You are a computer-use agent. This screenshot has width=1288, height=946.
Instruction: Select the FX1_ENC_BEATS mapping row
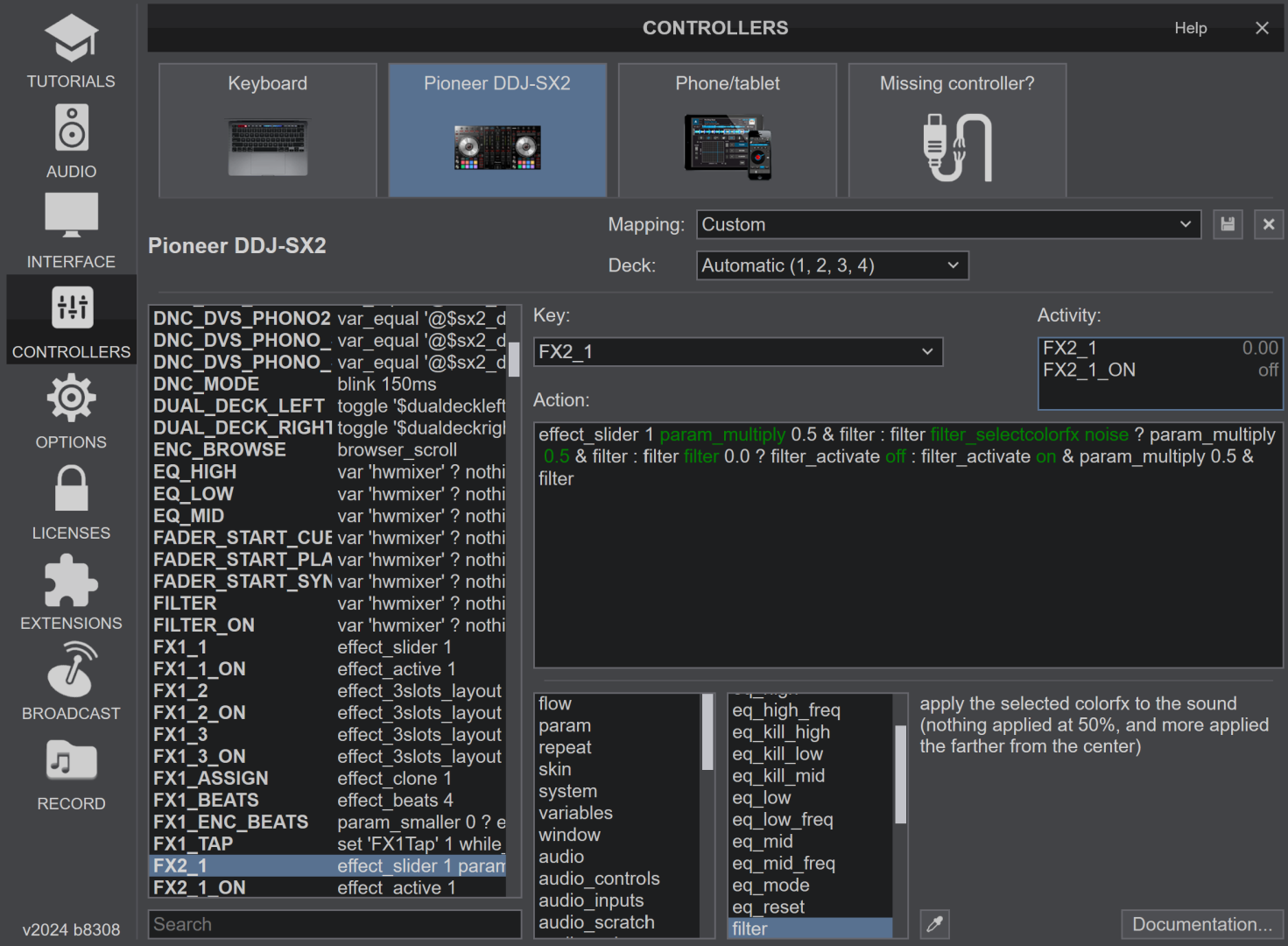[327, 822]
